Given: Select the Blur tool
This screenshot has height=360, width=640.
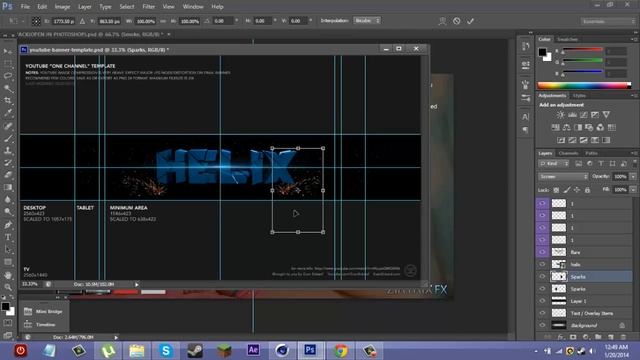Looking at the screenshot, I should (x=7, y=200).
